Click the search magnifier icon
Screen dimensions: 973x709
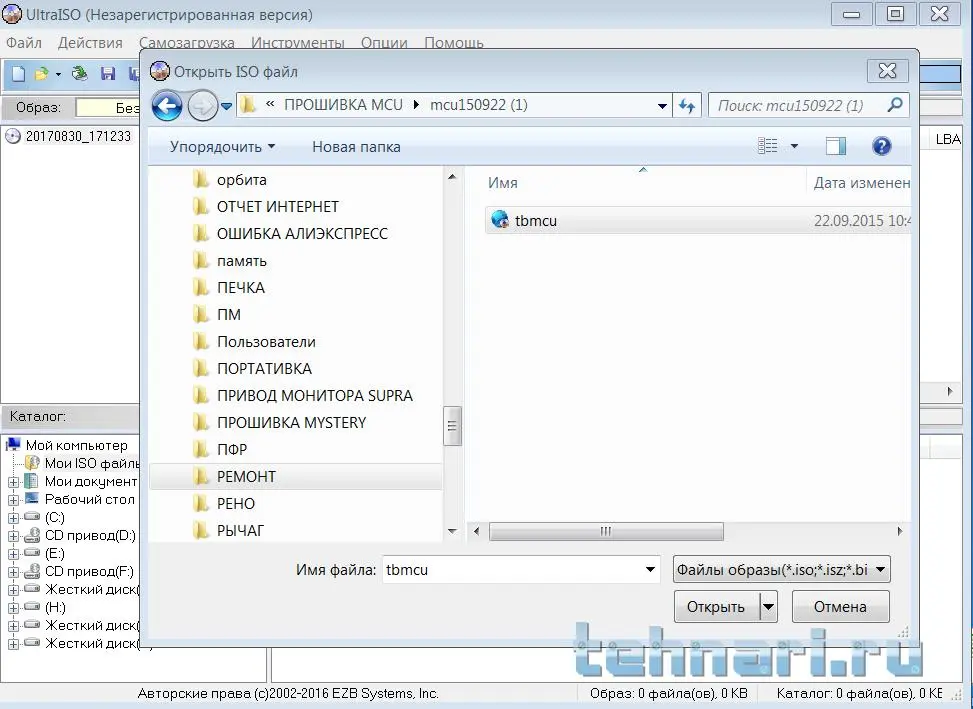pos(895,105)
